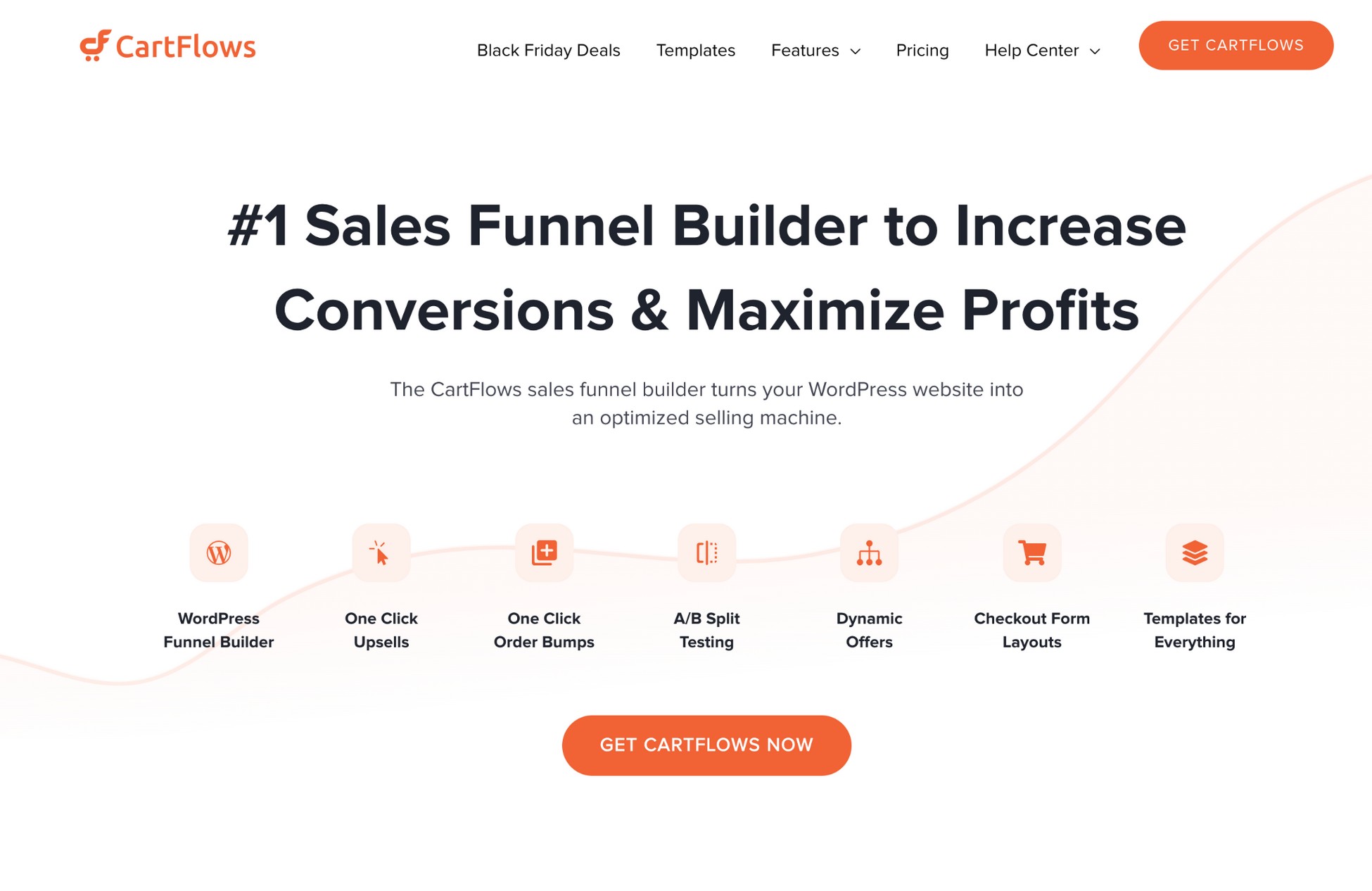Click GET CARTFLOWS NOW button
The image size is (1372, 891).
tap(707, 744)
